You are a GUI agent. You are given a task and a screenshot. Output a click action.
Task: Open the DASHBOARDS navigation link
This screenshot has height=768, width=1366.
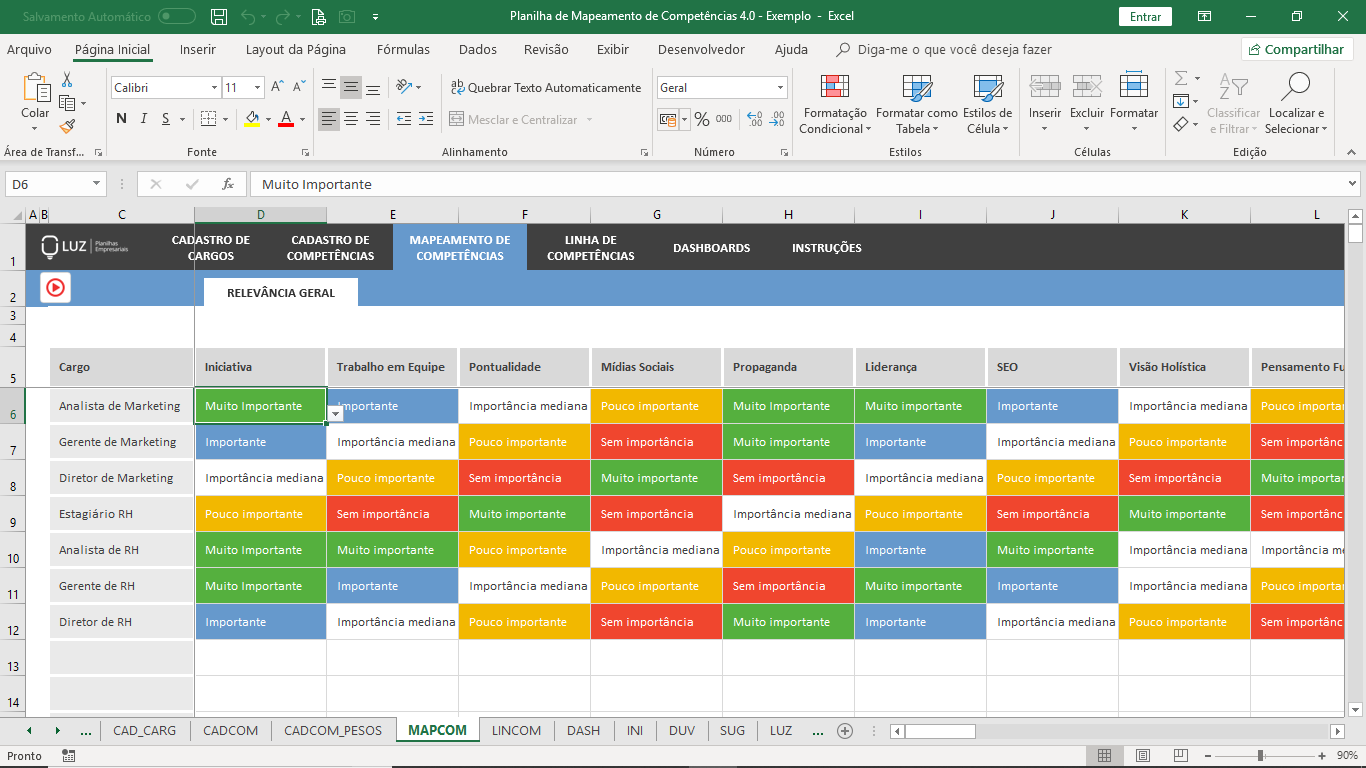point(711,248)
